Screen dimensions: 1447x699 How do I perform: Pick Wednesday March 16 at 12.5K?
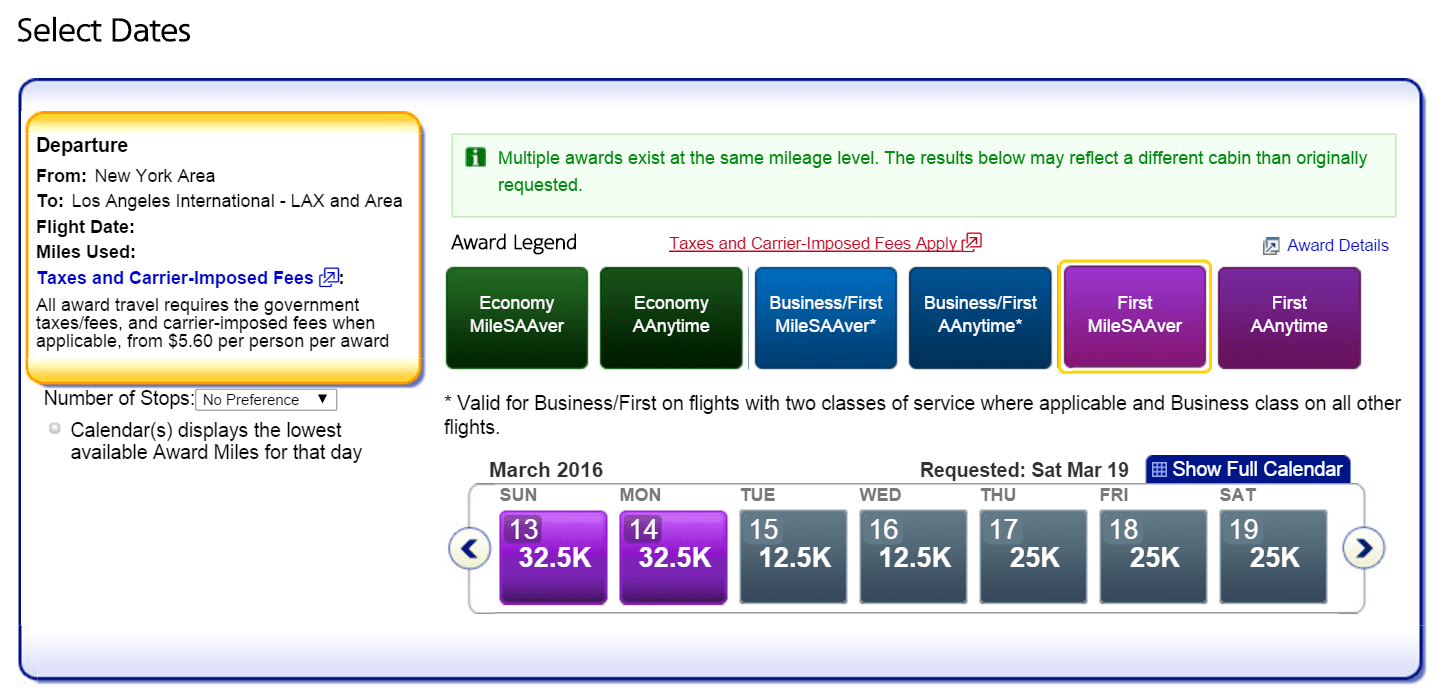click(x=913, y=557)
